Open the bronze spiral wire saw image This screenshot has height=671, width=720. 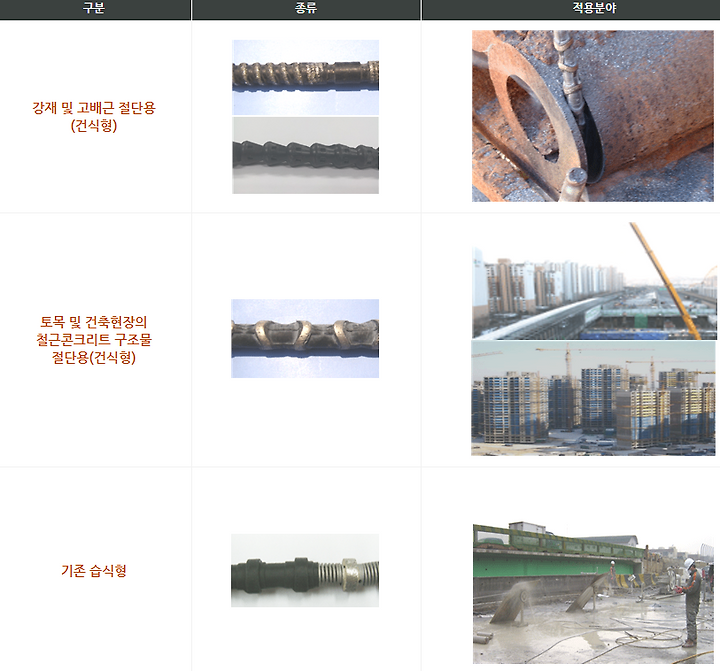tap(305, 77)
